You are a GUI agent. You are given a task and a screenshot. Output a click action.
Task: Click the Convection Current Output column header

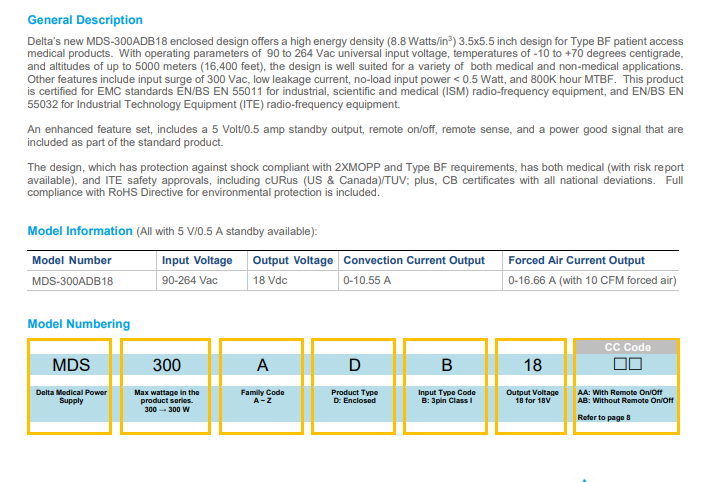click(x=414, y=260)
